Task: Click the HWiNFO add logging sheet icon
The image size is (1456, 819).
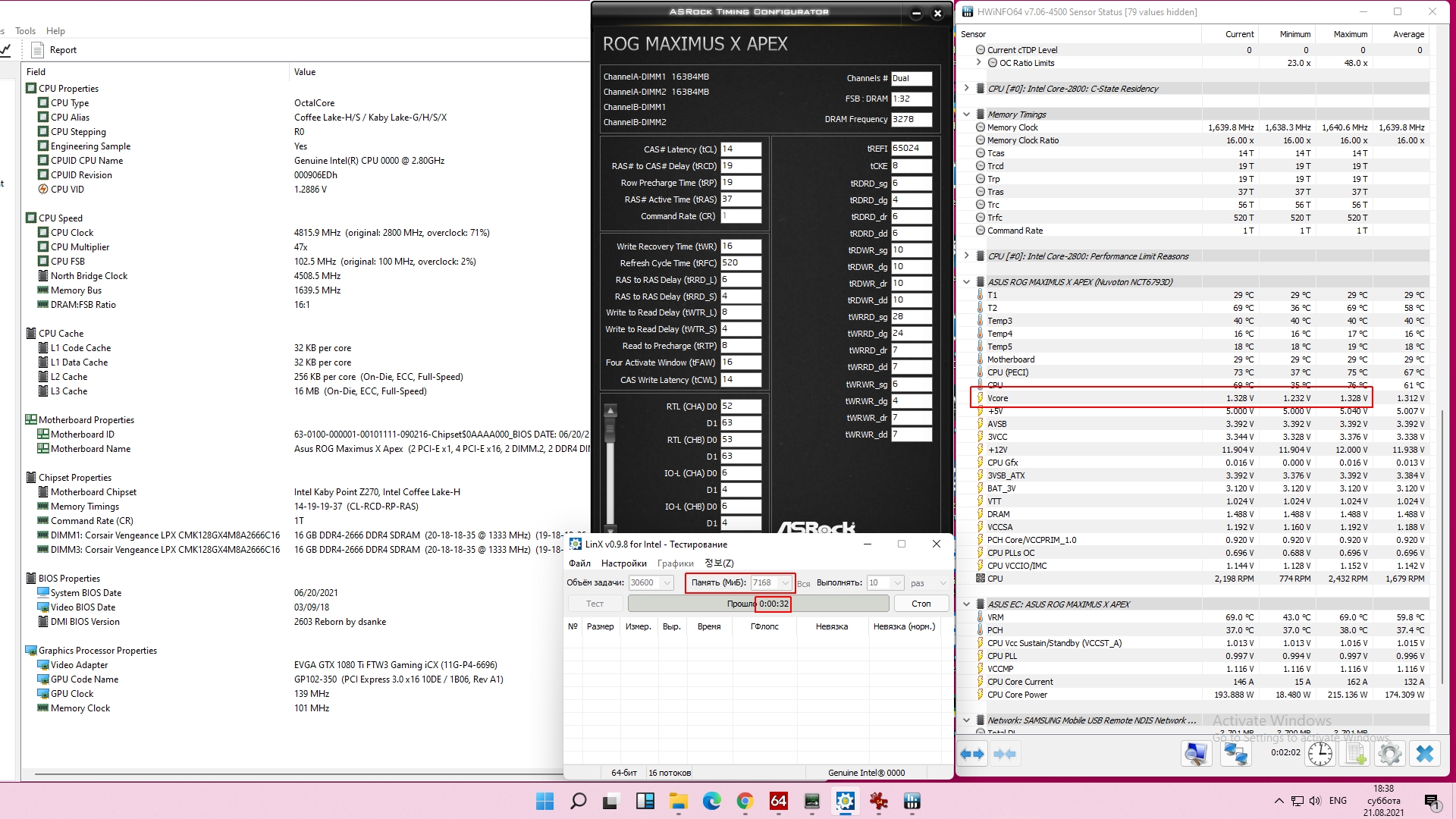Action: click(x=1355, y=754)
